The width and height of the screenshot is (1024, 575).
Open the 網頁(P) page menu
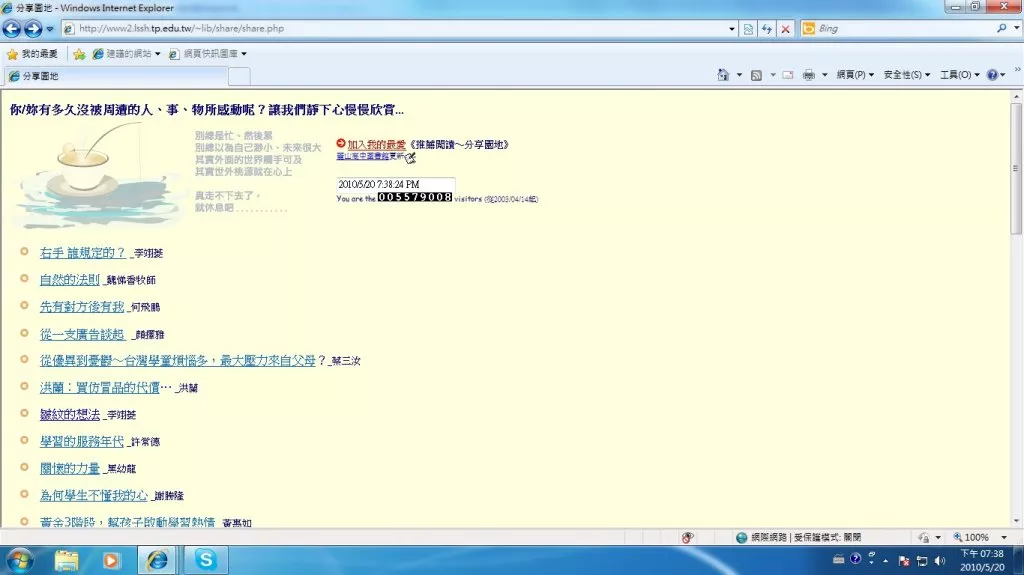tap(855, 75)
